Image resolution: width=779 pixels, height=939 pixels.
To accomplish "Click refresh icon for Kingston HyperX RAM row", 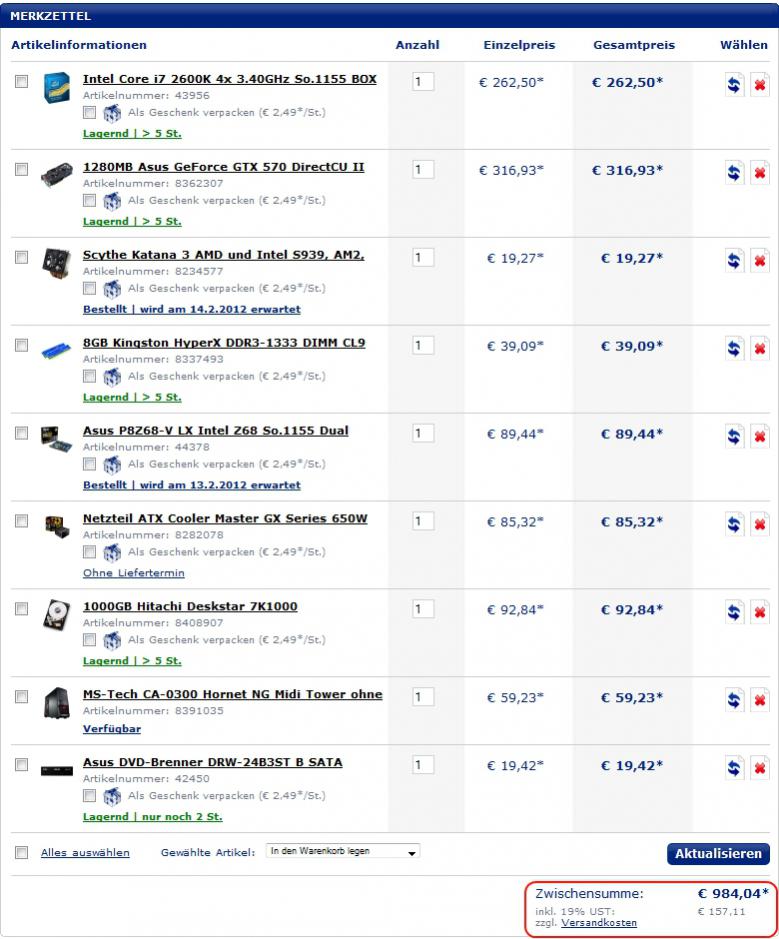I will click(x=735, y=349).
